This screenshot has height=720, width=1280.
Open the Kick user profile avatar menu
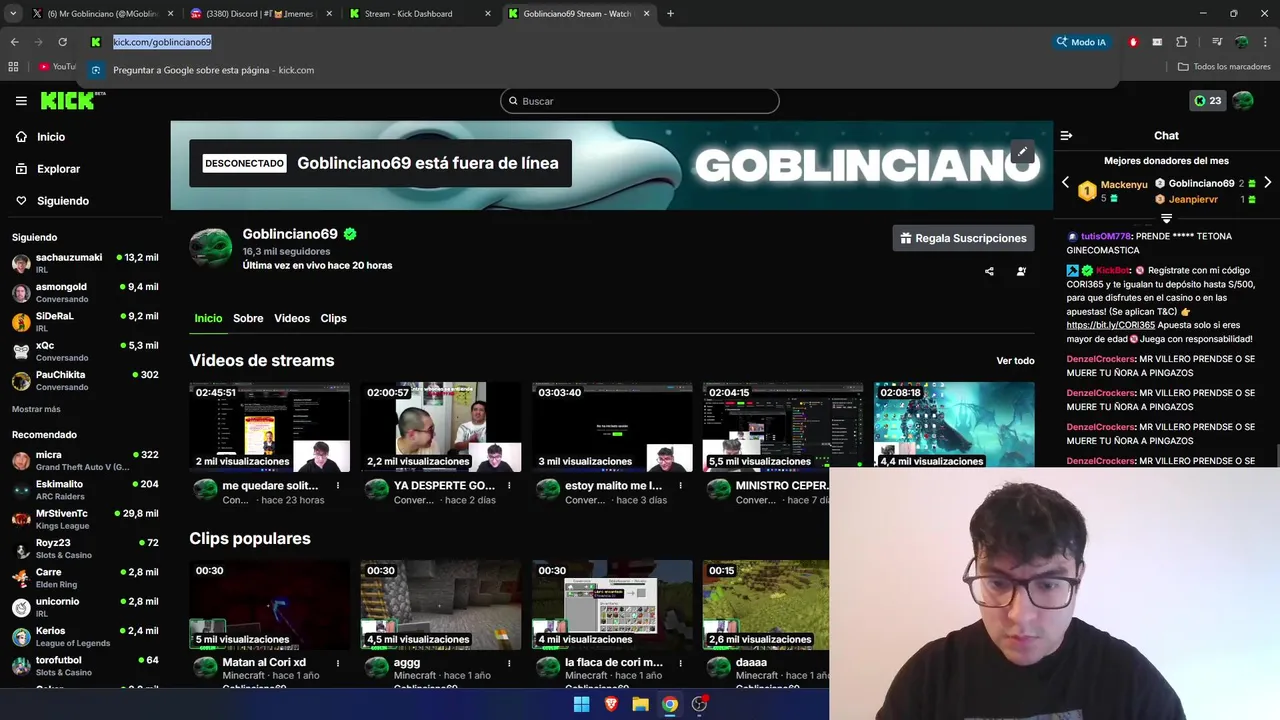pyautogui.click(x=1243, y=100)
